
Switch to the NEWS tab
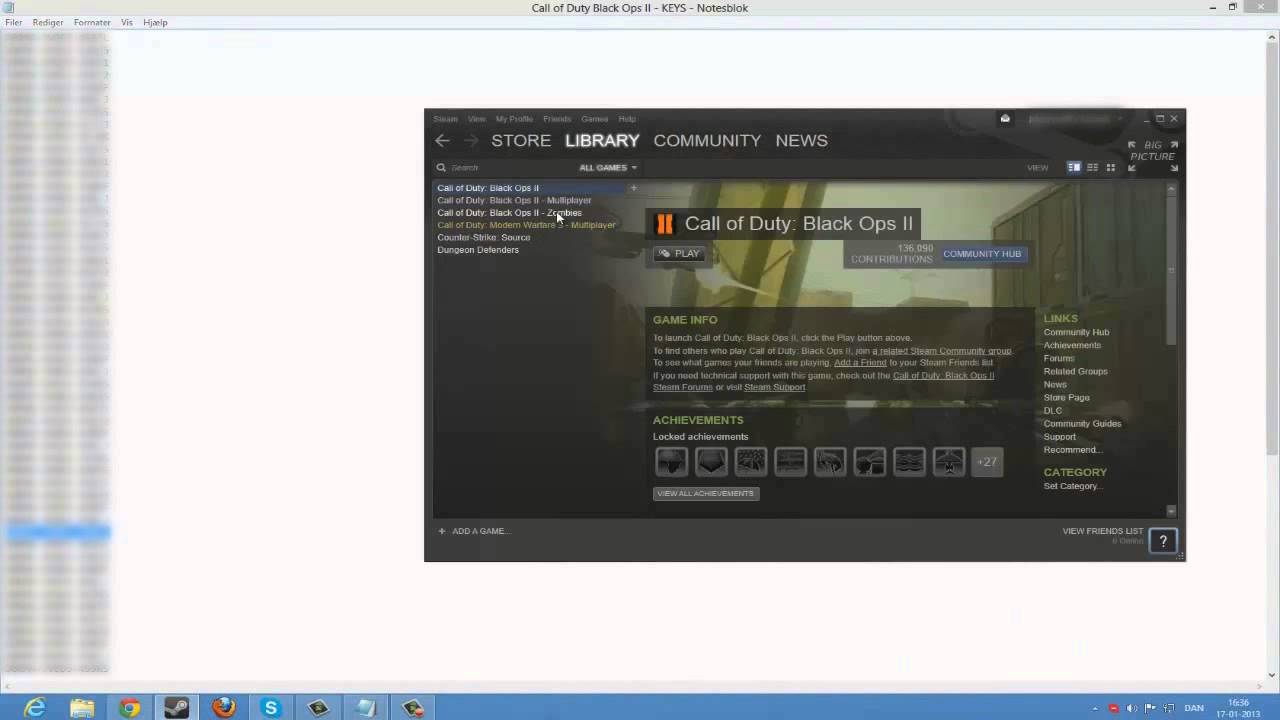coord(802,141)
